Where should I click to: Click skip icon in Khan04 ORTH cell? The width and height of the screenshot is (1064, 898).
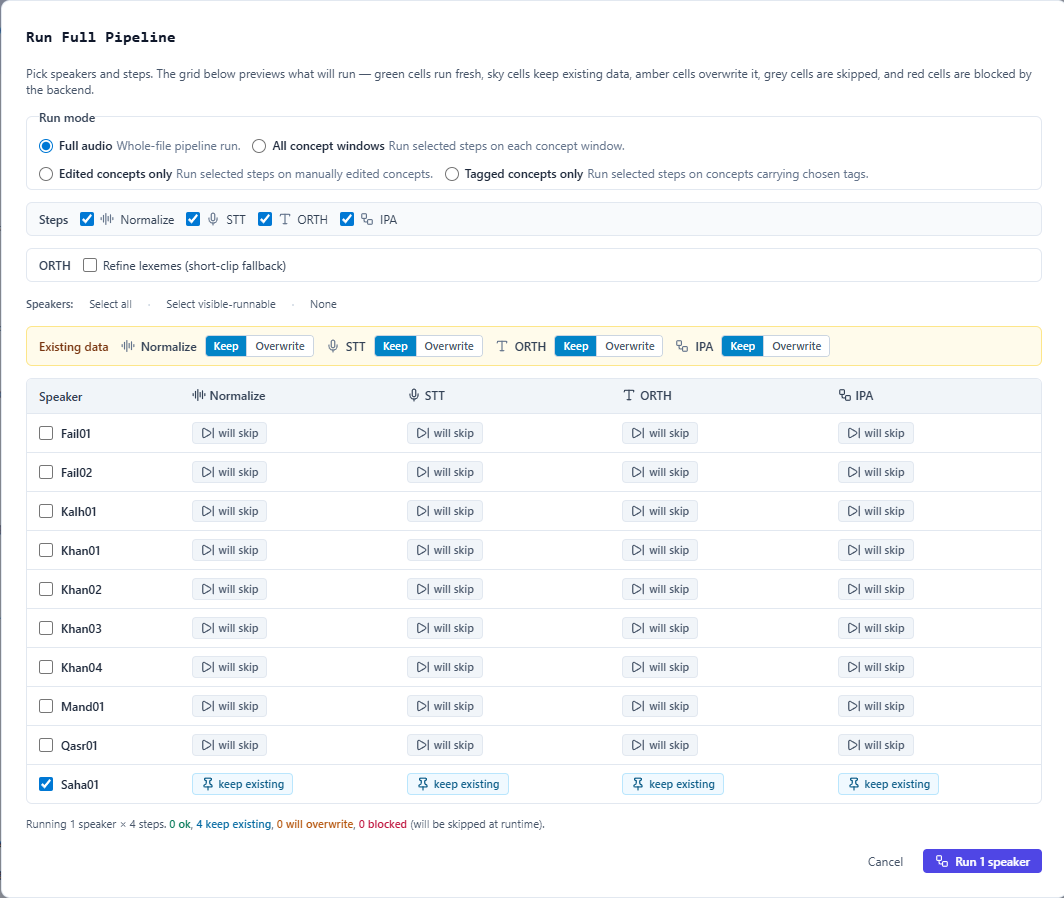click(638, 667)
